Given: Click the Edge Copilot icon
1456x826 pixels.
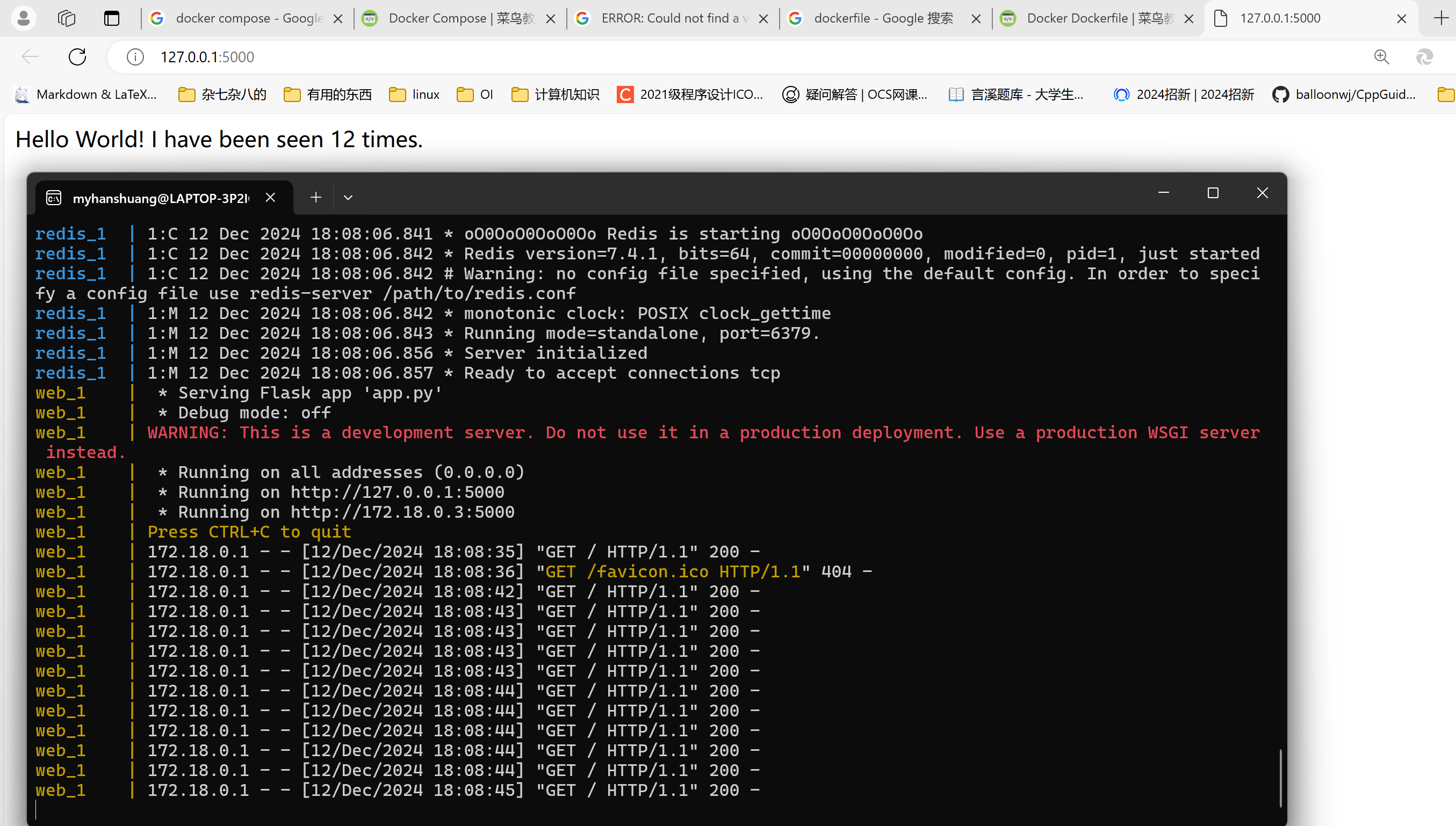Looking at the screenshot, I should pyautogui.click(x=1424, y=57).
